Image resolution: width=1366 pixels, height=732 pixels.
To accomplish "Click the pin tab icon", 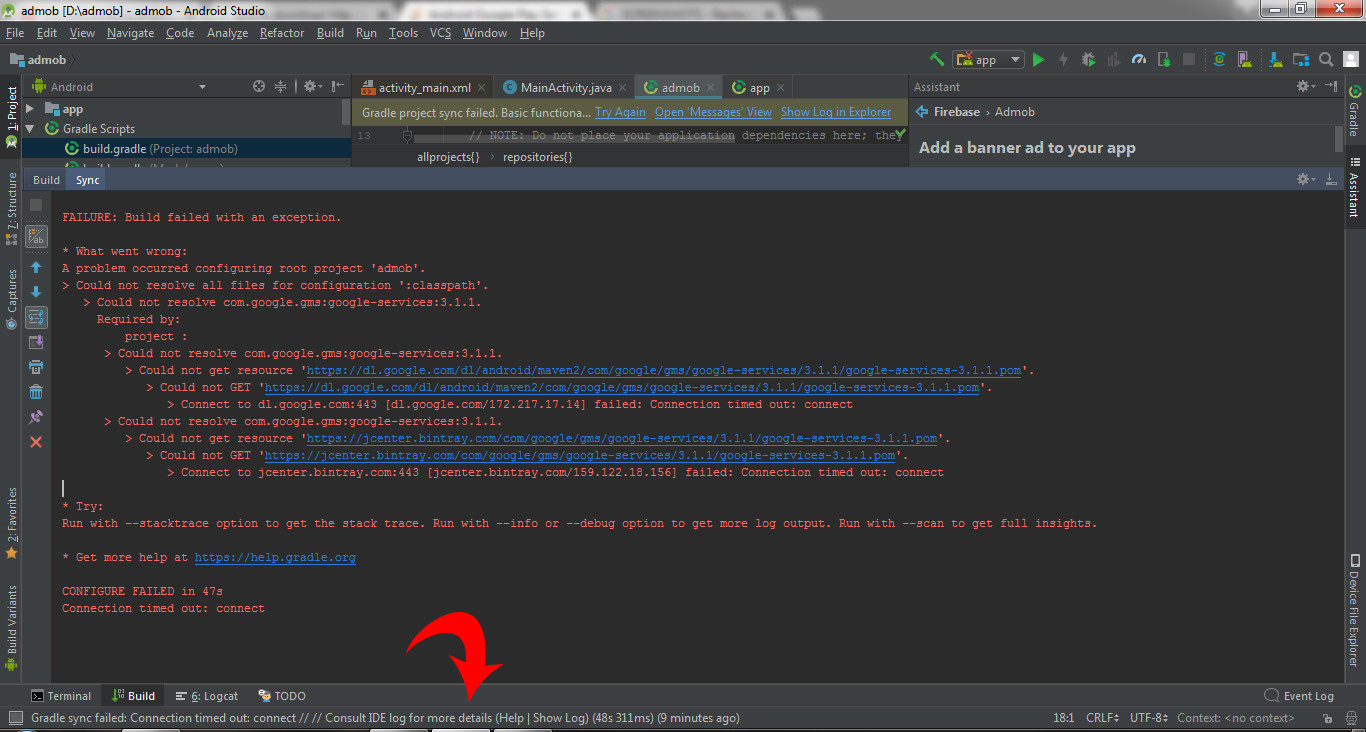I will point(36,417).
